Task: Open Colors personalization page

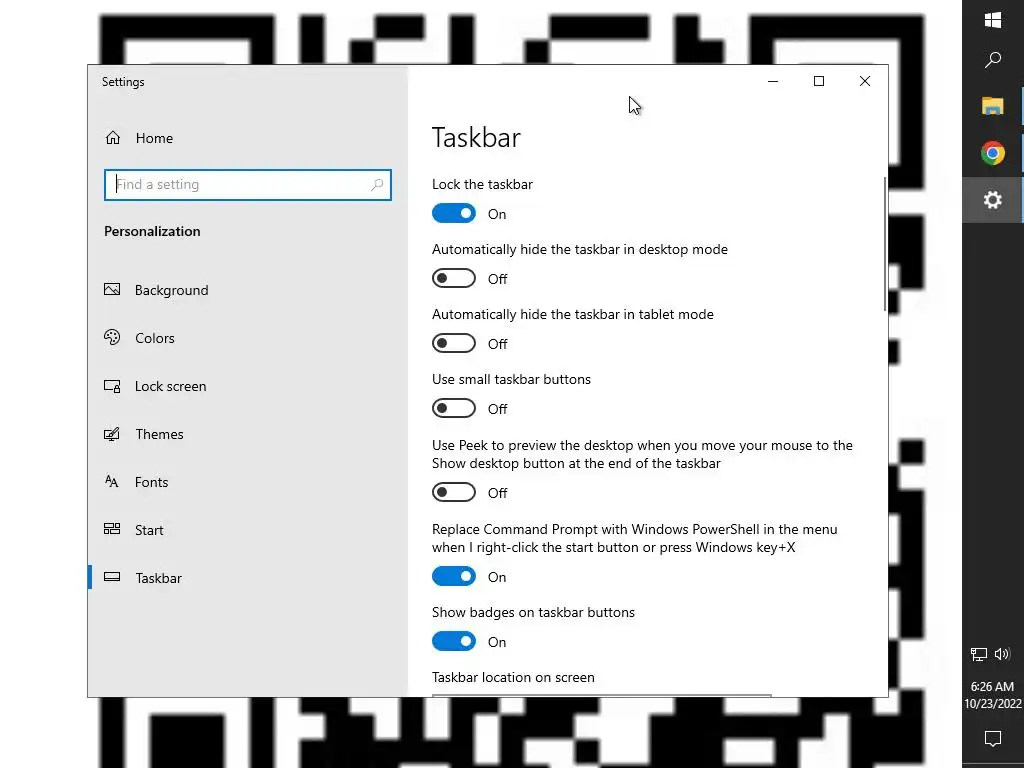Action: tap(248, 338)
